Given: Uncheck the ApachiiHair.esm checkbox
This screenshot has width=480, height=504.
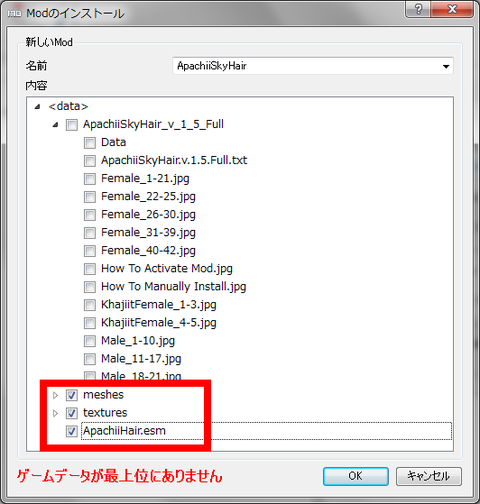Looking at the screenshot, I should point(72,431).
